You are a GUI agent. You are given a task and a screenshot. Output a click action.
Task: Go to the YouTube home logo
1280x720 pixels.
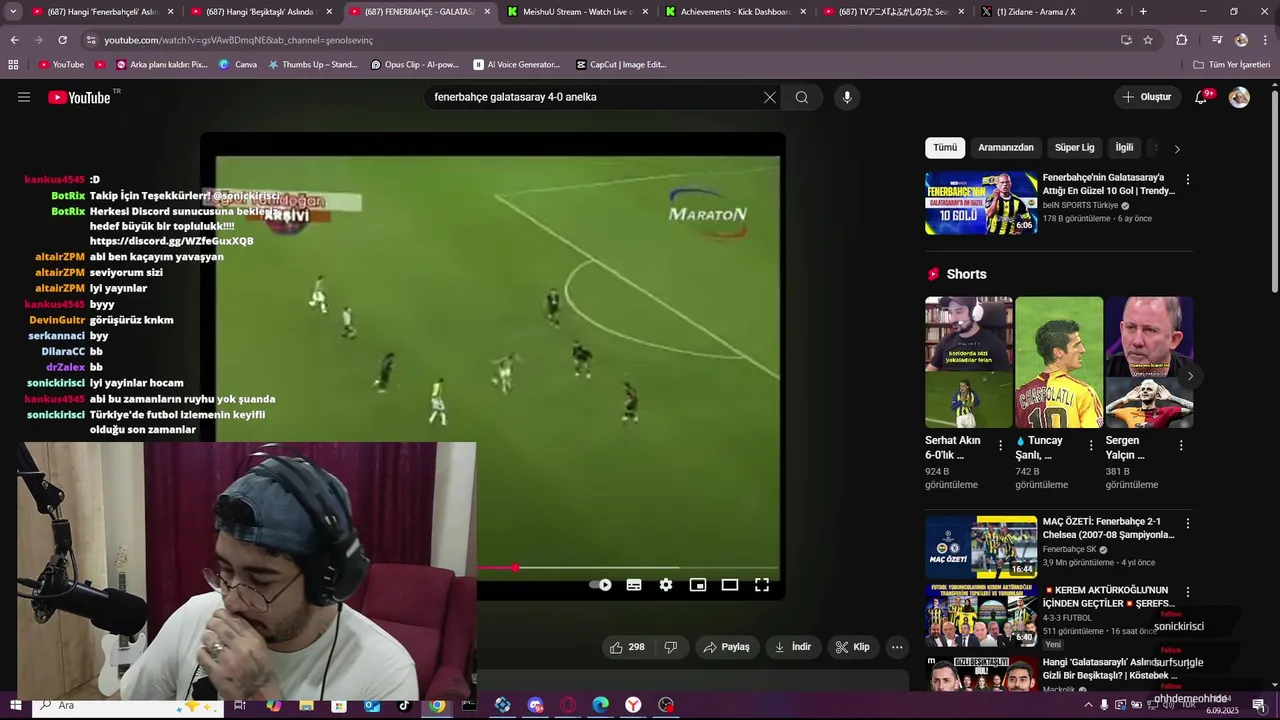point(79,97)
